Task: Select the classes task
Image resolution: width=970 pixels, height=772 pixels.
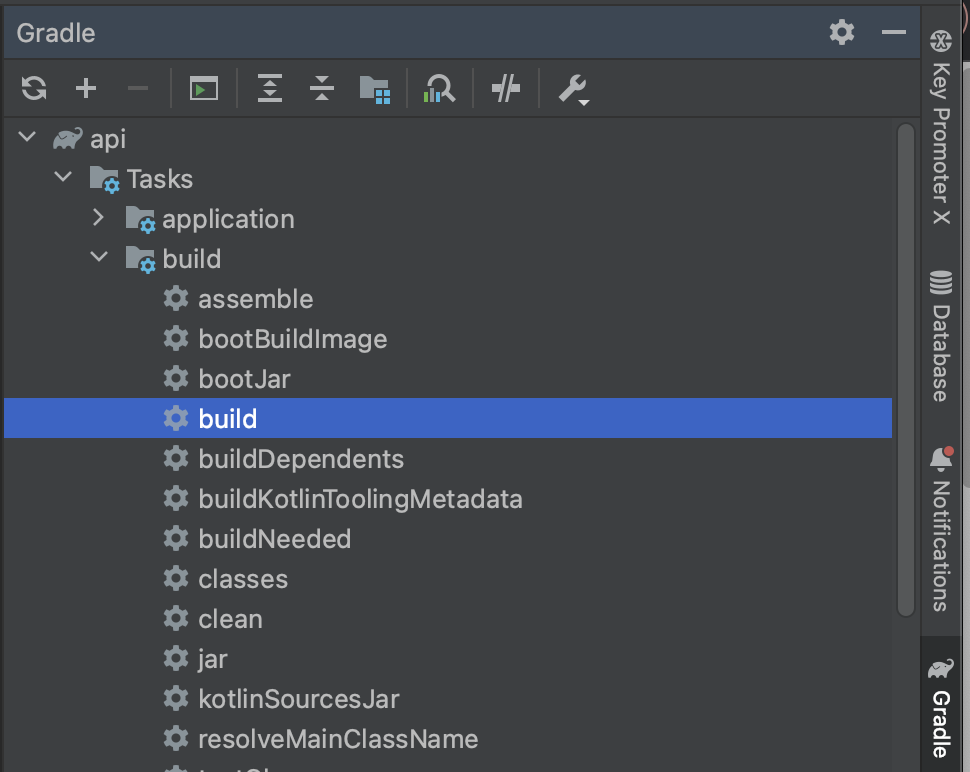Action: point(448,579)
